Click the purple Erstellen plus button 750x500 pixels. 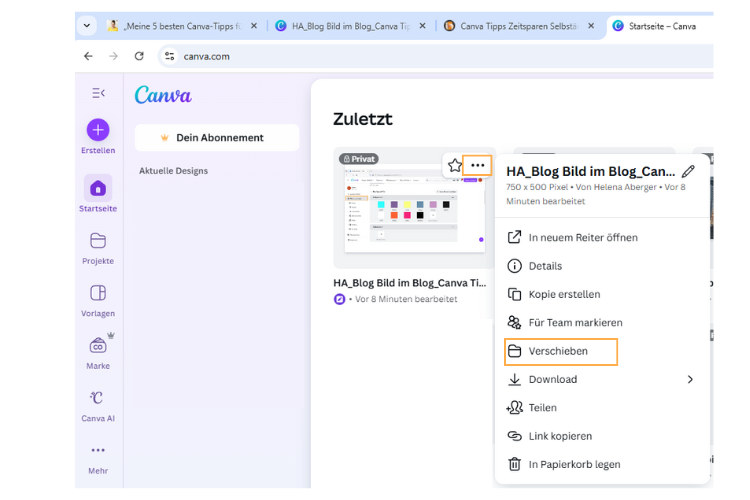98,130
